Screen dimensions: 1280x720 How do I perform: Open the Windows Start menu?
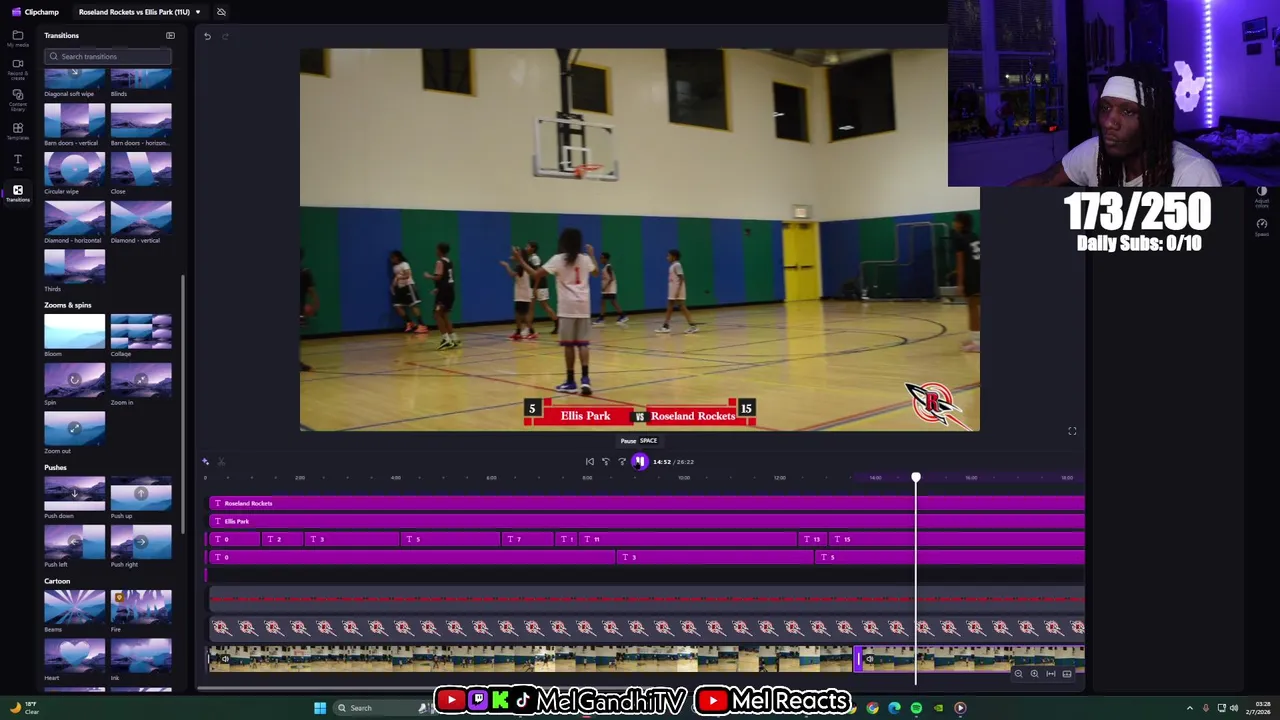click(x=320, y=708)
